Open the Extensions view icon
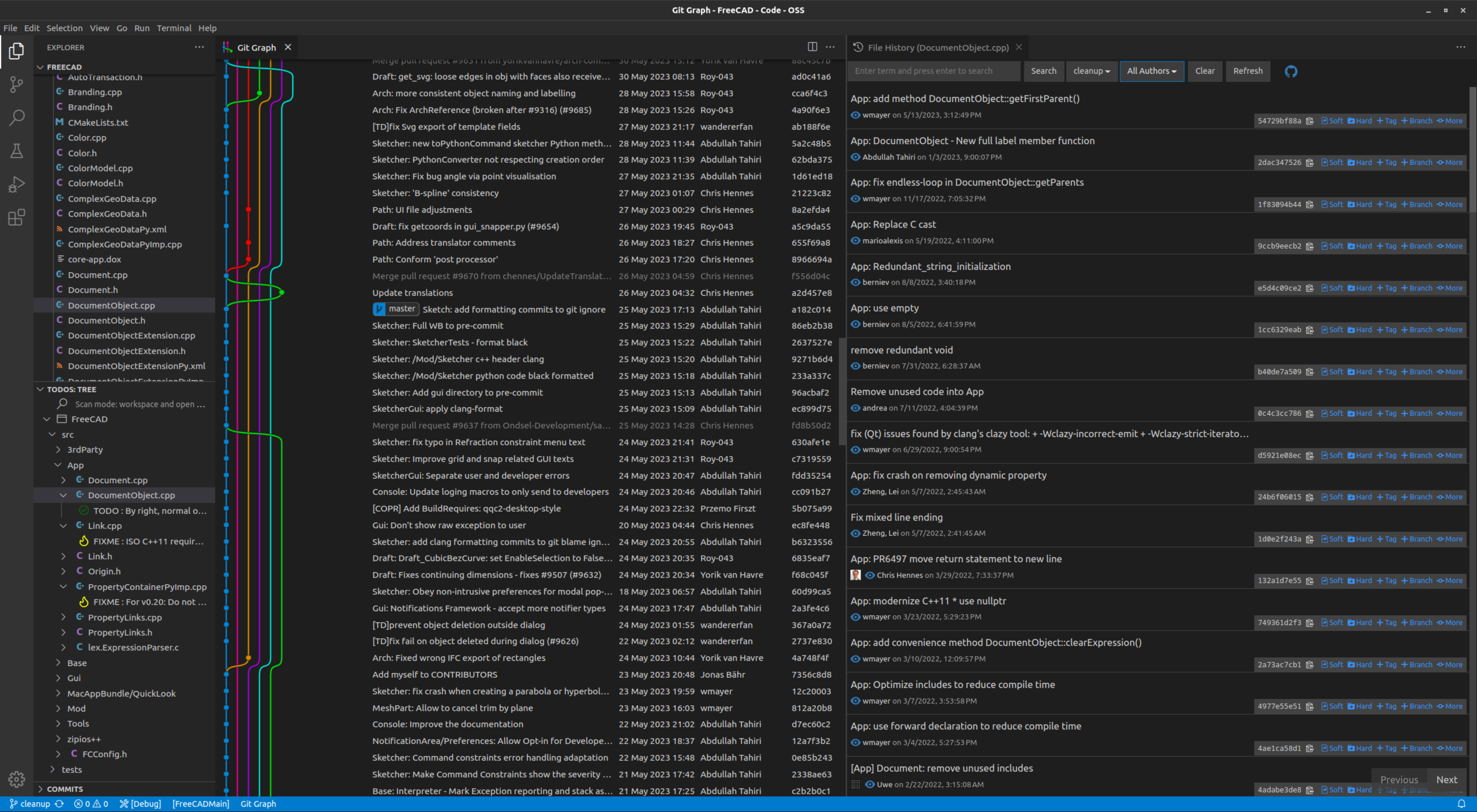The height and width of the screenshot is (812, 1477). tap(17, 218)
